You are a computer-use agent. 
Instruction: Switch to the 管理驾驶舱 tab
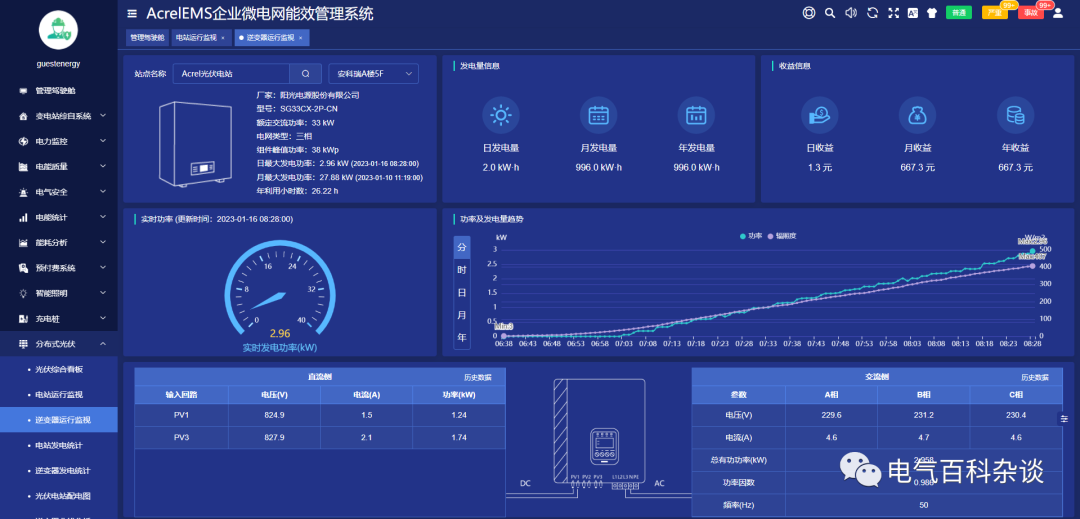coord(147,38)
